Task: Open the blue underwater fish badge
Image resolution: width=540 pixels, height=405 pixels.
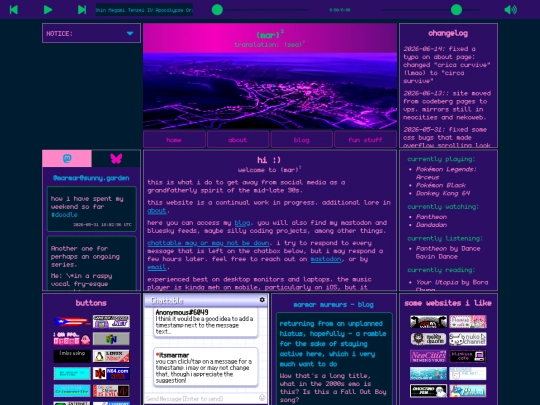Action: pyautogui.click(x=428, y=373)
